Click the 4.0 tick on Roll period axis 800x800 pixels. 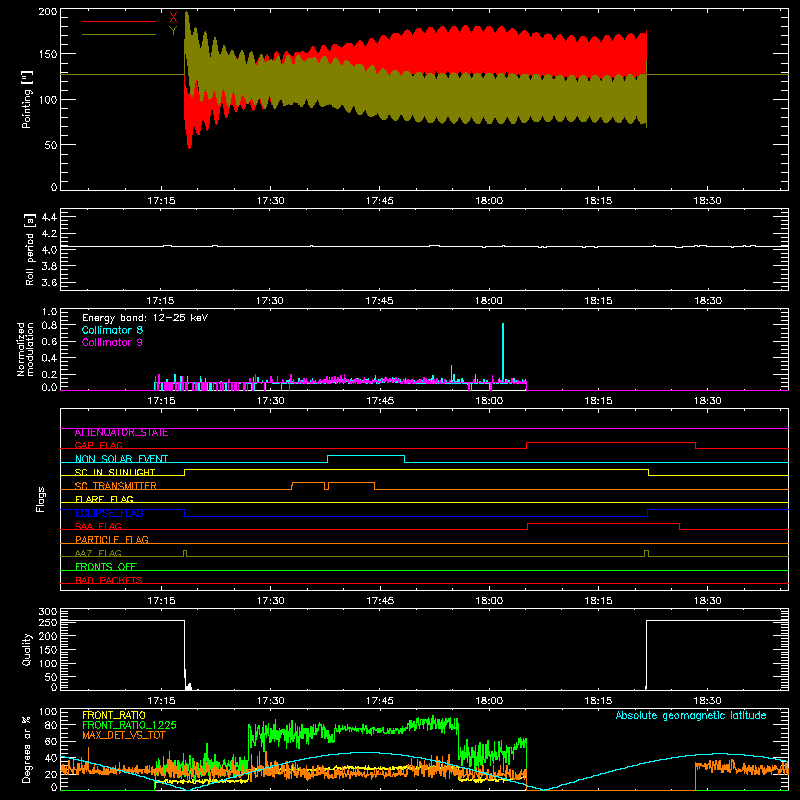pos(49,250)
